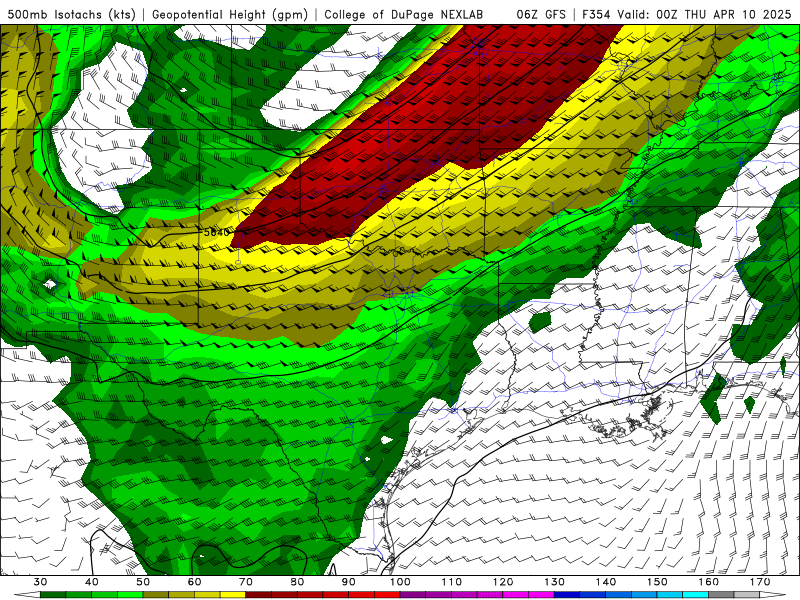Click the legend value '50'
This screenshot has height=600, width=800.
coord(143,582)
